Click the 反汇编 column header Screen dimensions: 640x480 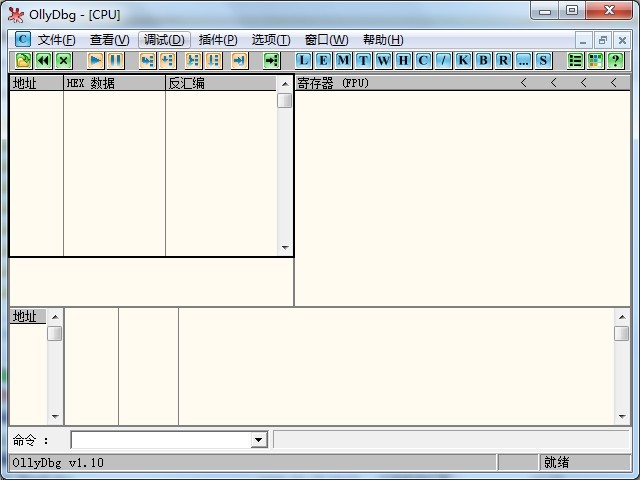point(220,83)
